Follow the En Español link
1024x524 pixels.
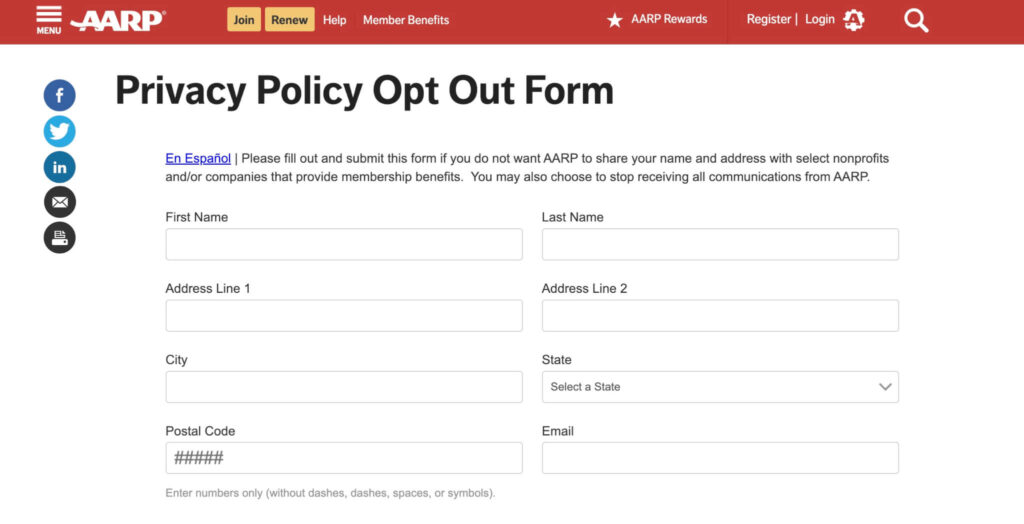tap(198, 158)
